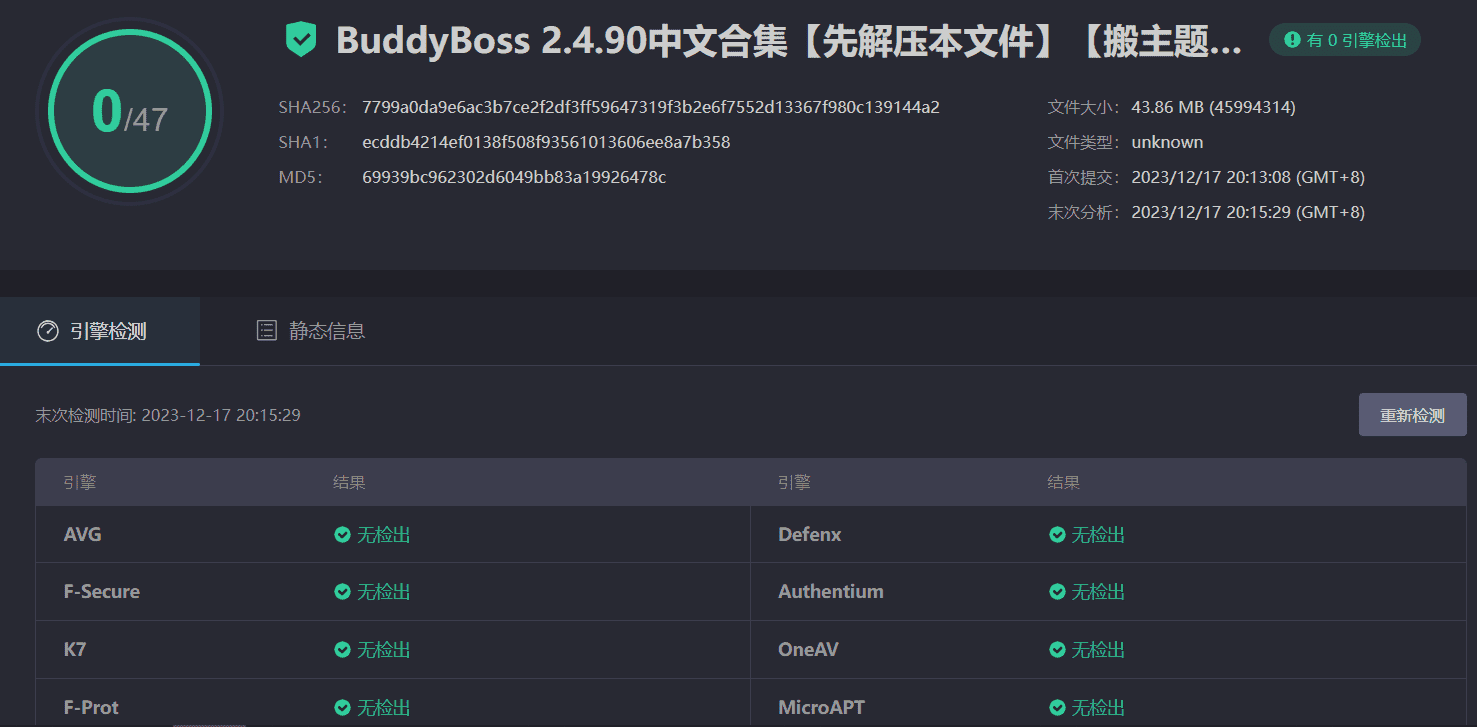The image size is (1477, 727).
Task: Click the first submission time 20:13:08
Action: 1248,177
